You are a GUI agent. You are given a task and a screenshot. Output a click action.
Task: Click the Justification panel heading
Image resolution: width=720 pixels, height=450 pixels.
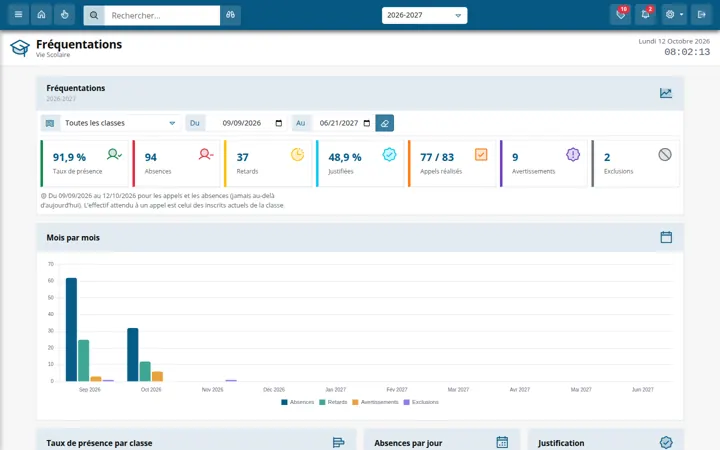[561, 443]
